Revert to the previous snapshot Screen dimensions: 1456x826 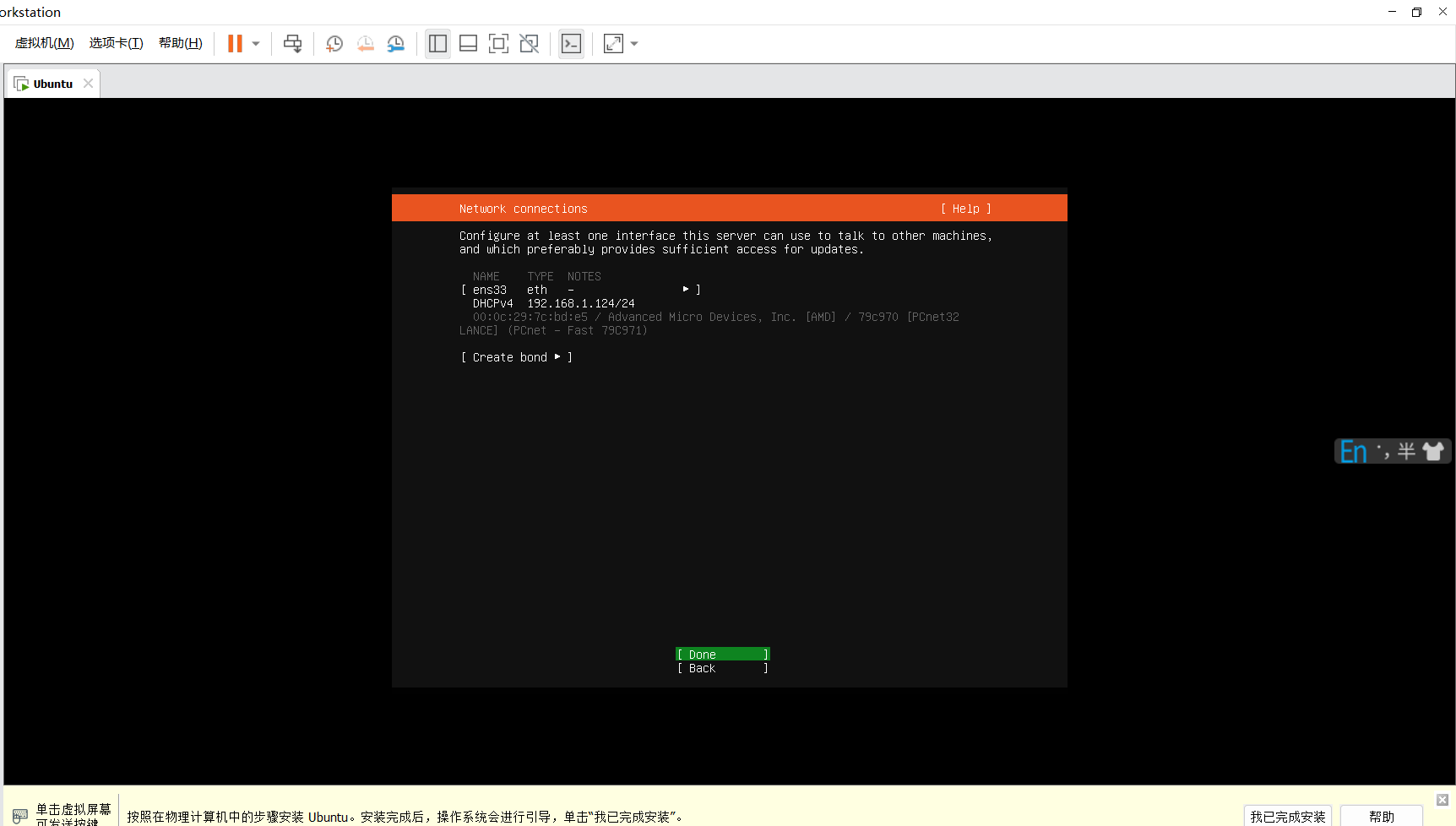click(x=365, y=44)
